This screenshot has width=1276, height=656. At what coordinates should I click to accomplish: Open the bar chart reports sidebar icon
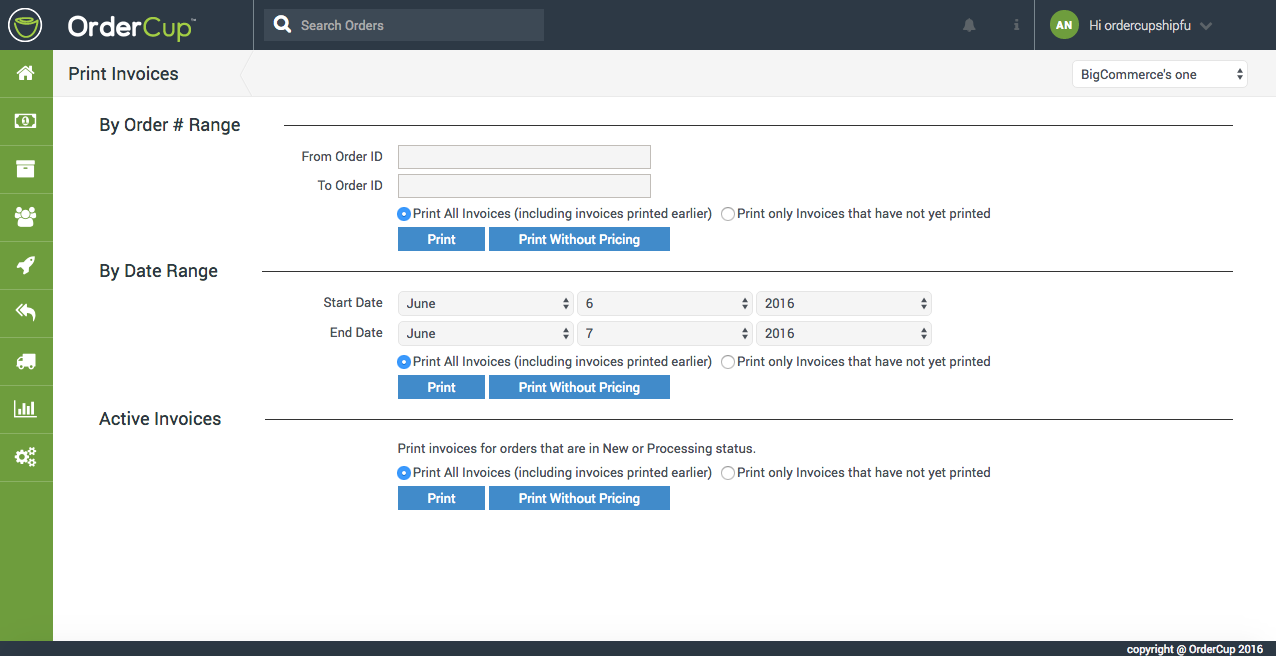26,409
